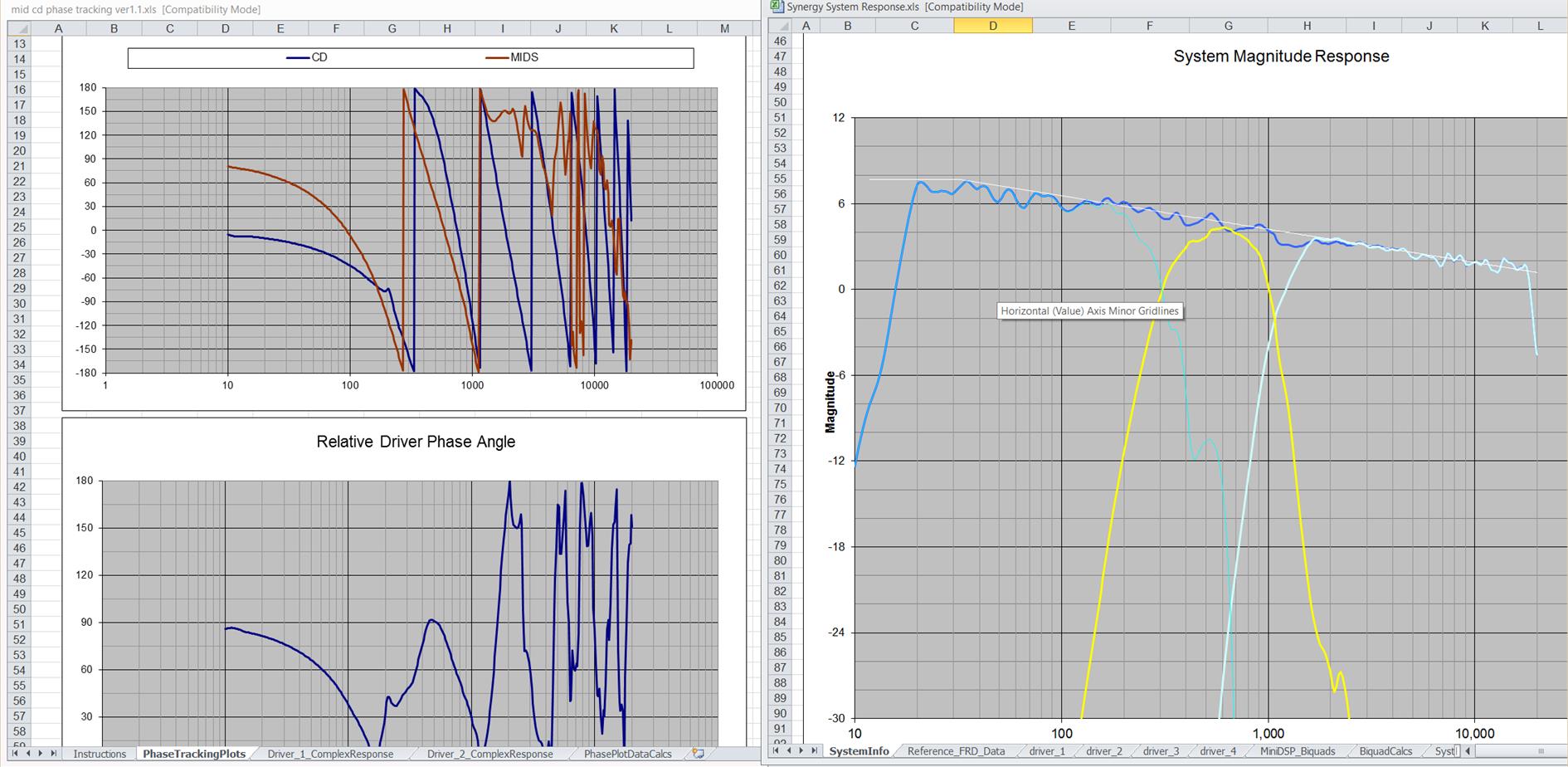The height and width of the screenshot is (767, 1568).
Task: Jump to last sheet in Synergy System Response workbook
Action: coord(814,750)
